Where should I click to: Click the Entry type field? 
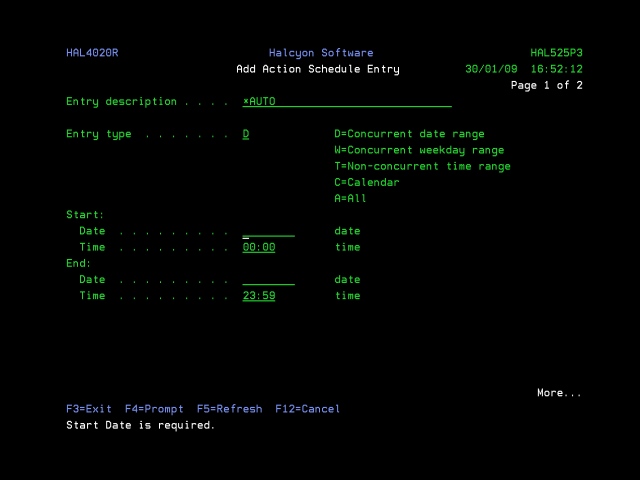point(246,134)
